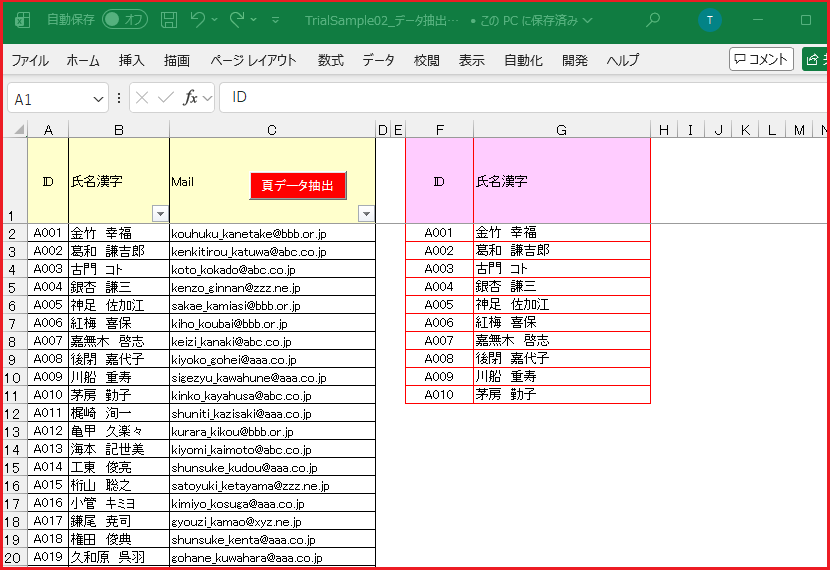Open the 自動化 tab

(524, 60)
